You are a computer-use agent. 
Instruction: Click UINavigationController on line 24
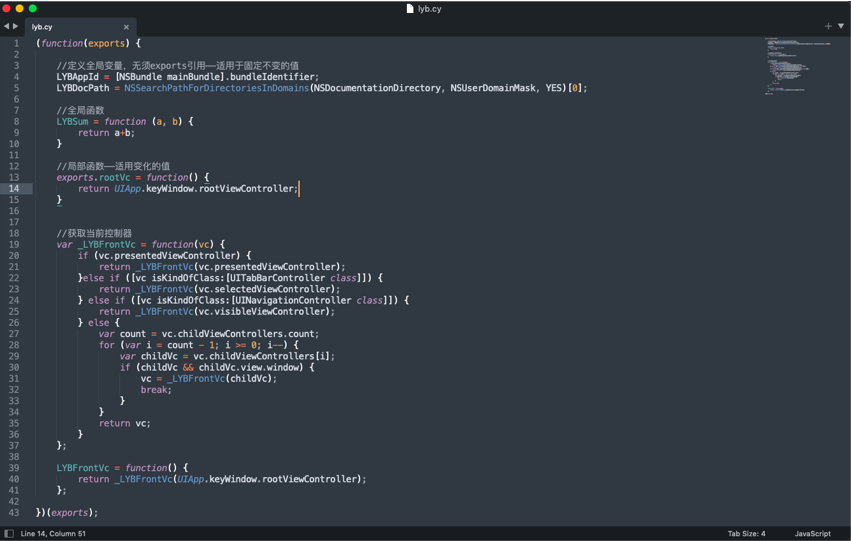[x=291, y=300]
